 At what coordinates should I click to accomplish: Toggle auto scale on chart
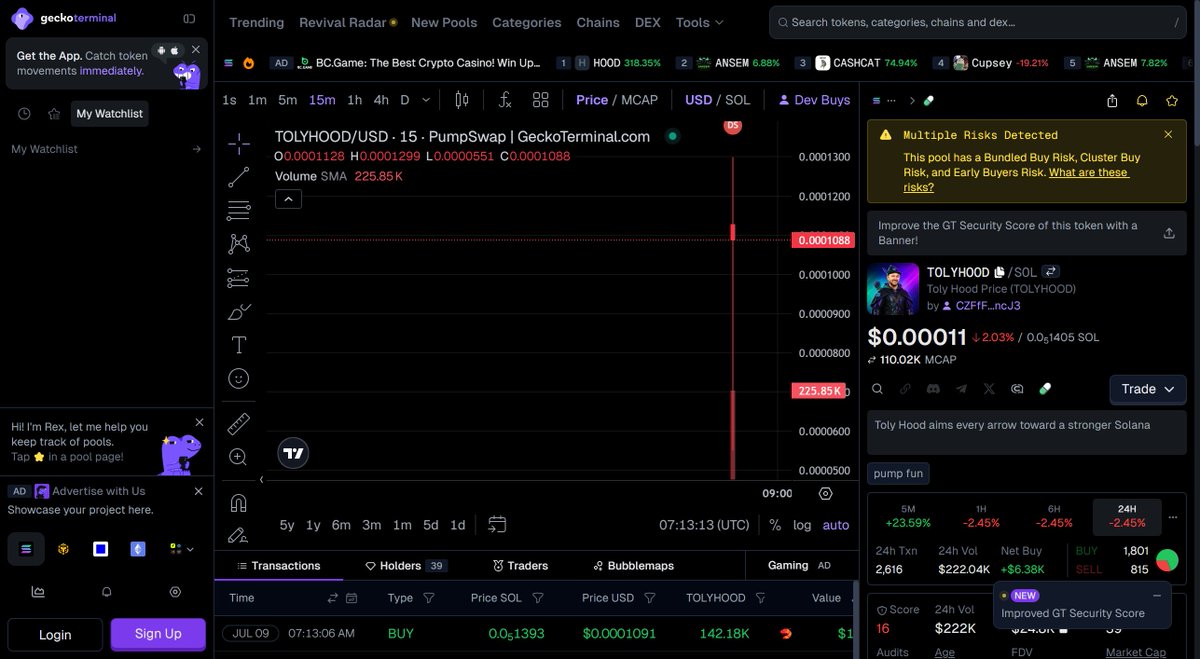click(x=836, y=525)
